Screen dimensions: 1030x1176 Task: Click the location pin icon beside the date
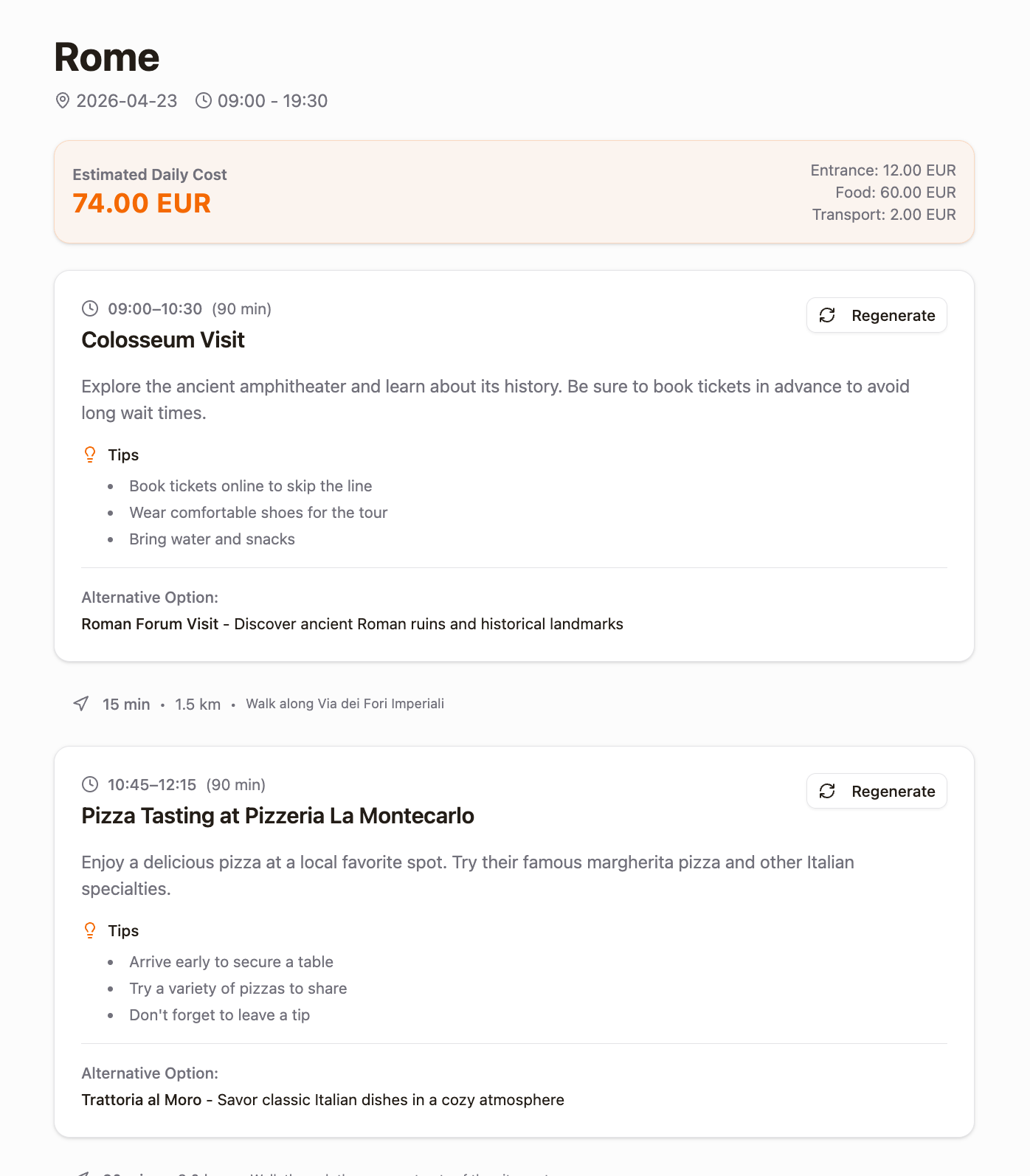click(63, 100)
